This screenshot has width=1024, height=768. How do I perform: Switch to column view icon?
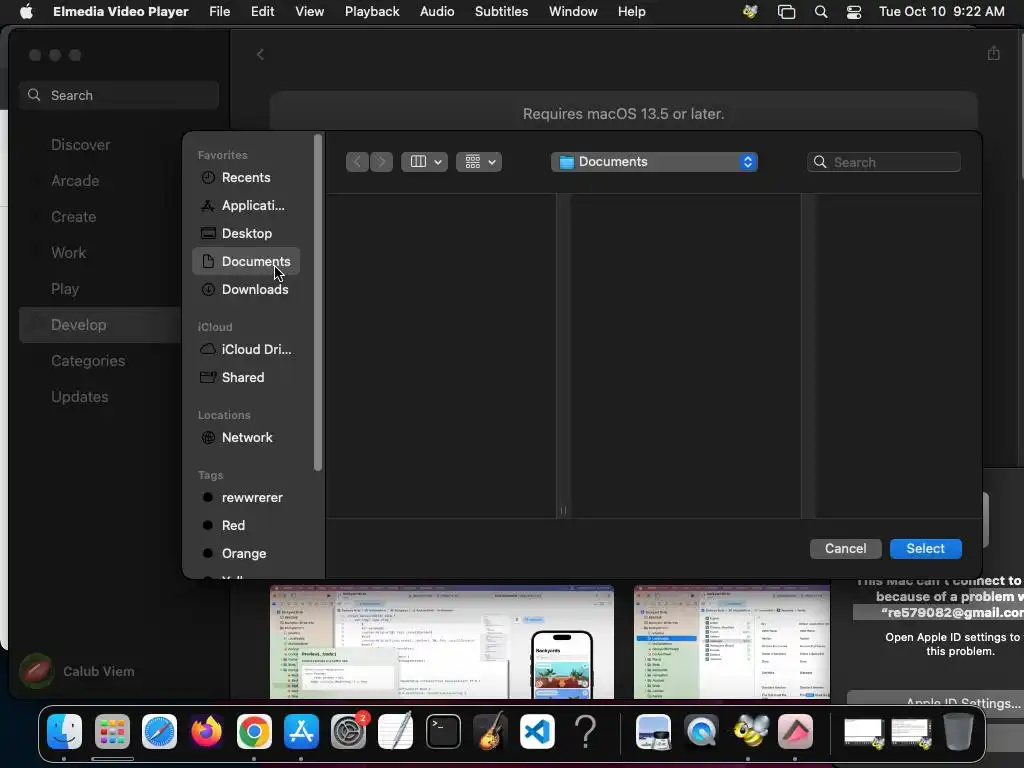418,162
